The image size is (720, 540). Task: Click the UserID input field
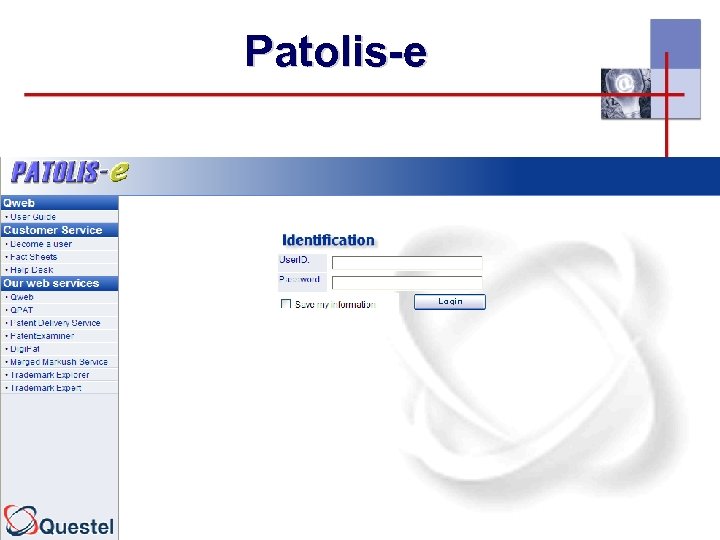click(407, 263)
